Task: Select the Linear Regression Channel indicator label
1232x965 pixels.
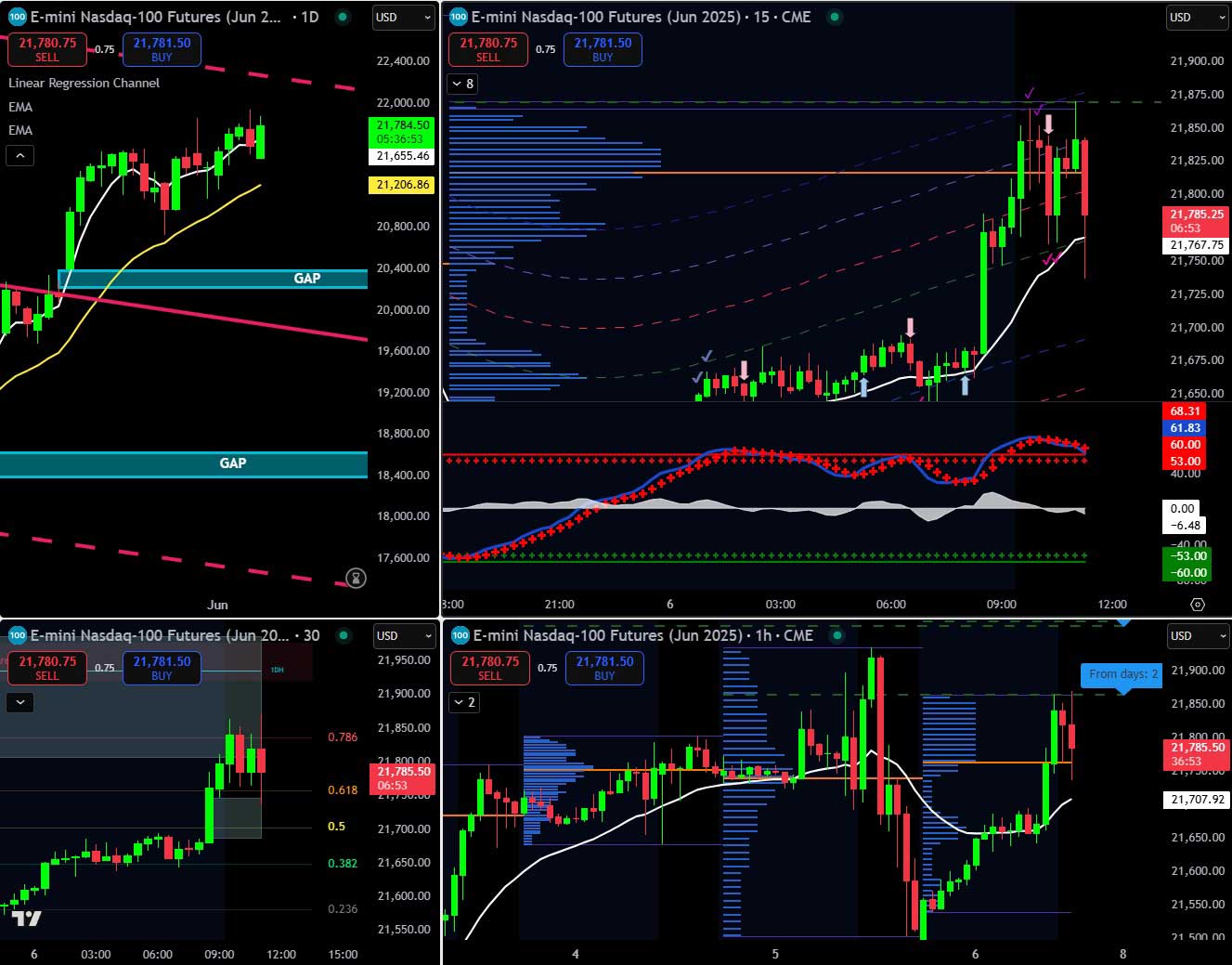Action: tap(84, 83)
